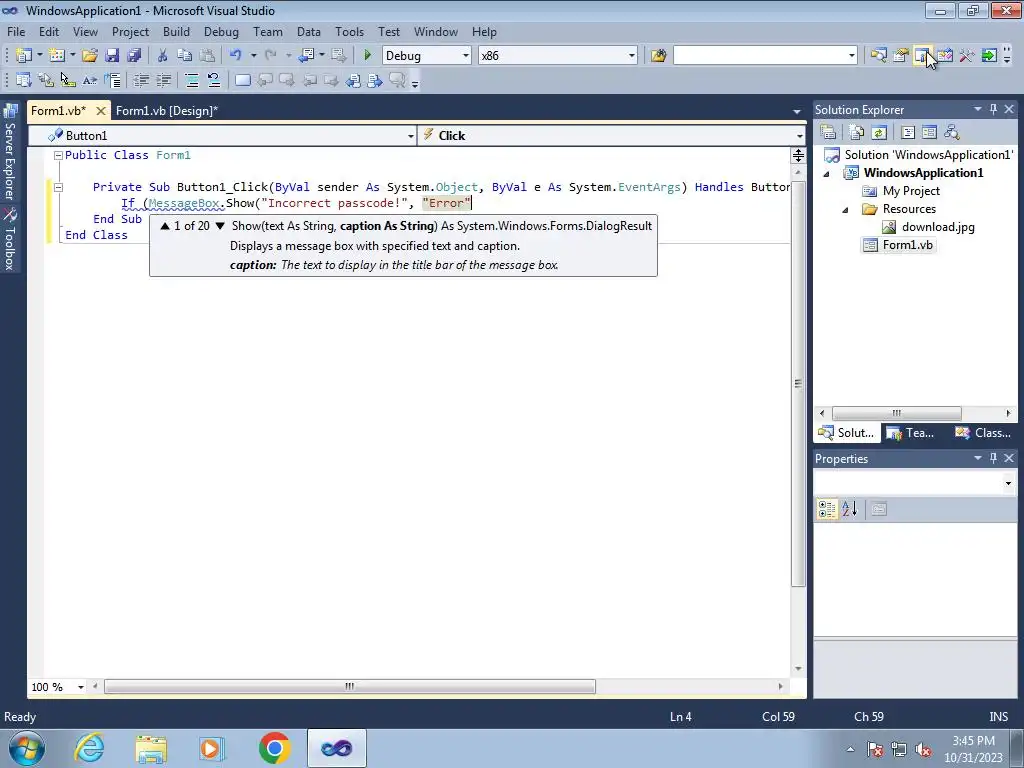Decrease line indent with the toolbar icon
1024x768 pixels.
pos(141,80)
